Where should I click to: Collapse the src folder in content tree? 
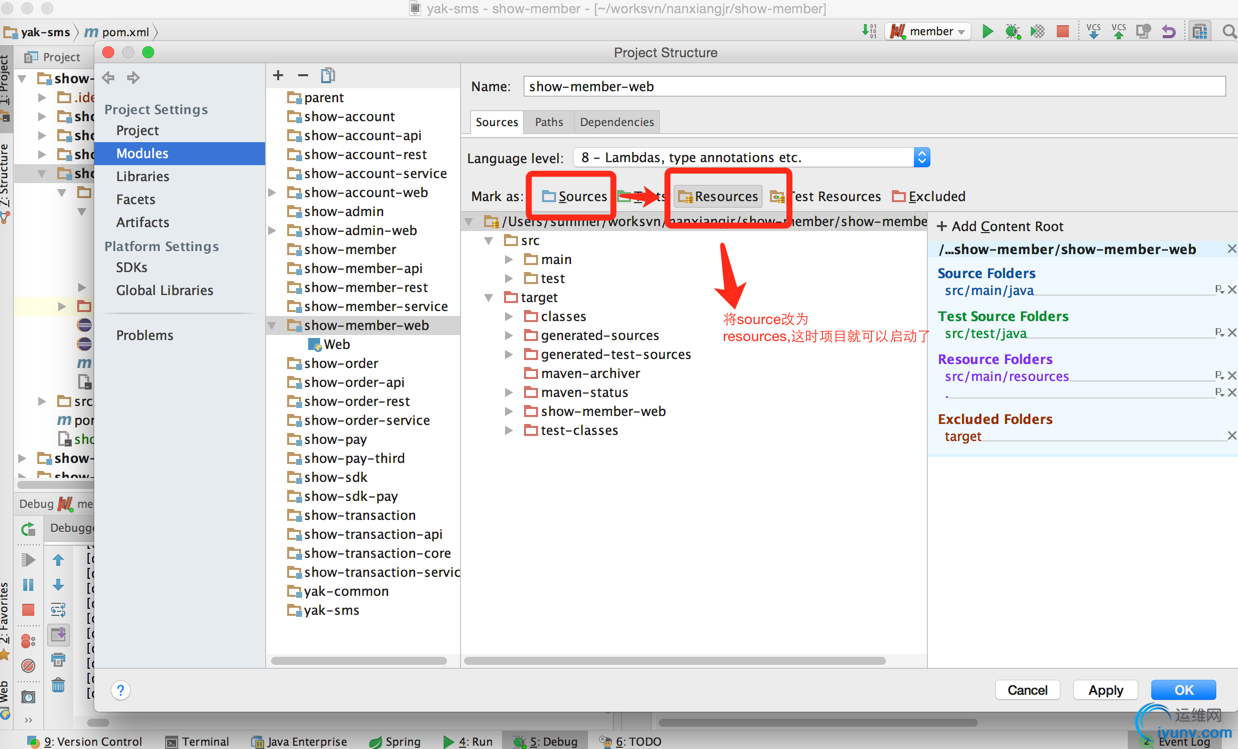489,241
